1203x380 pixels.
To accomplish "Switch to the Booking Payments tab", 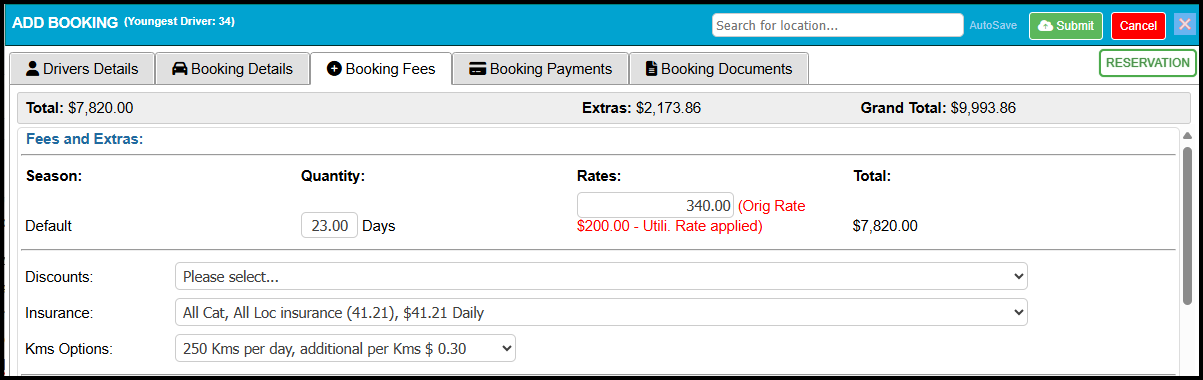I will coord(541,69).
